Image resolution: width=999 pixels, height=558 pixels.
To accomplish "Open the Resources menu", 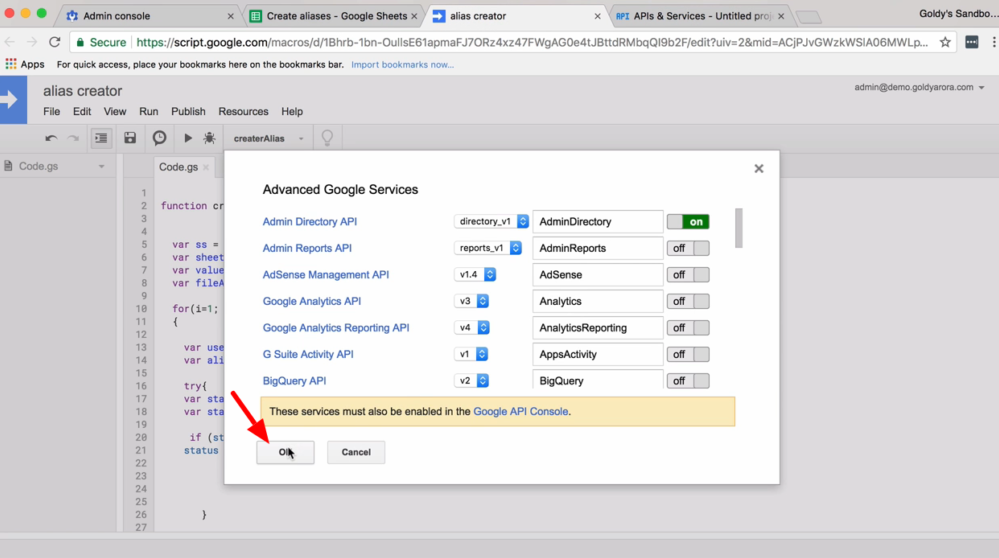I will 243,111.
